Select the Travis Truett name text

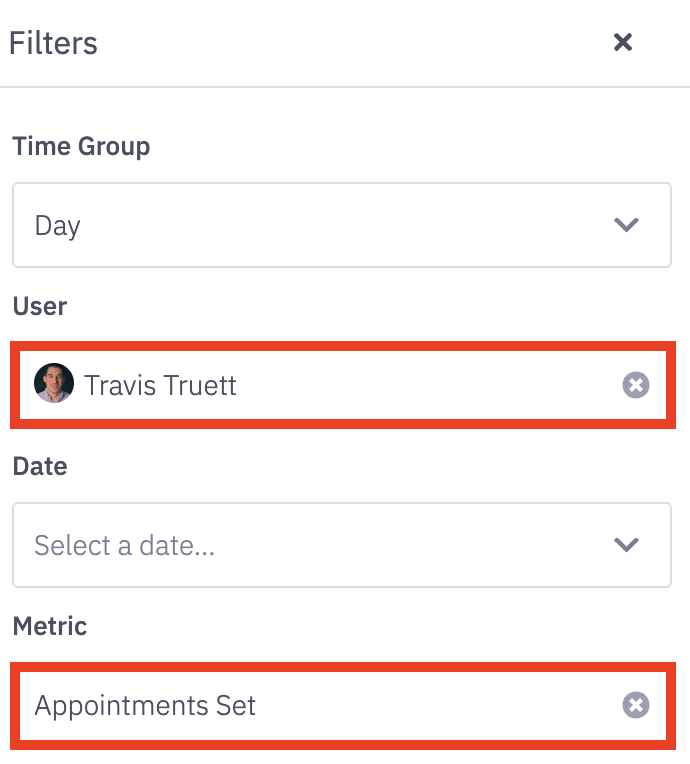(x=160, y=386)
